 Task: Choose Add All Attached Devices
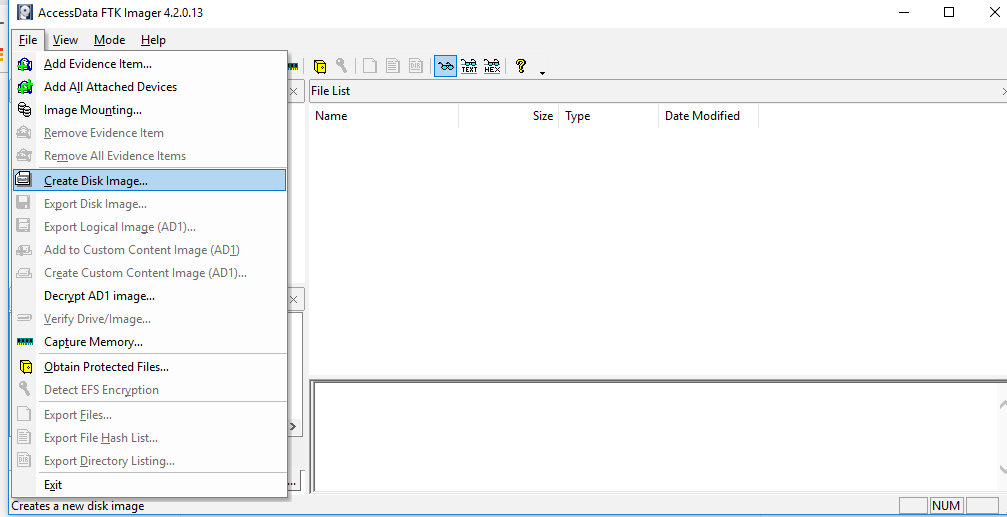[x=149, y=87]
